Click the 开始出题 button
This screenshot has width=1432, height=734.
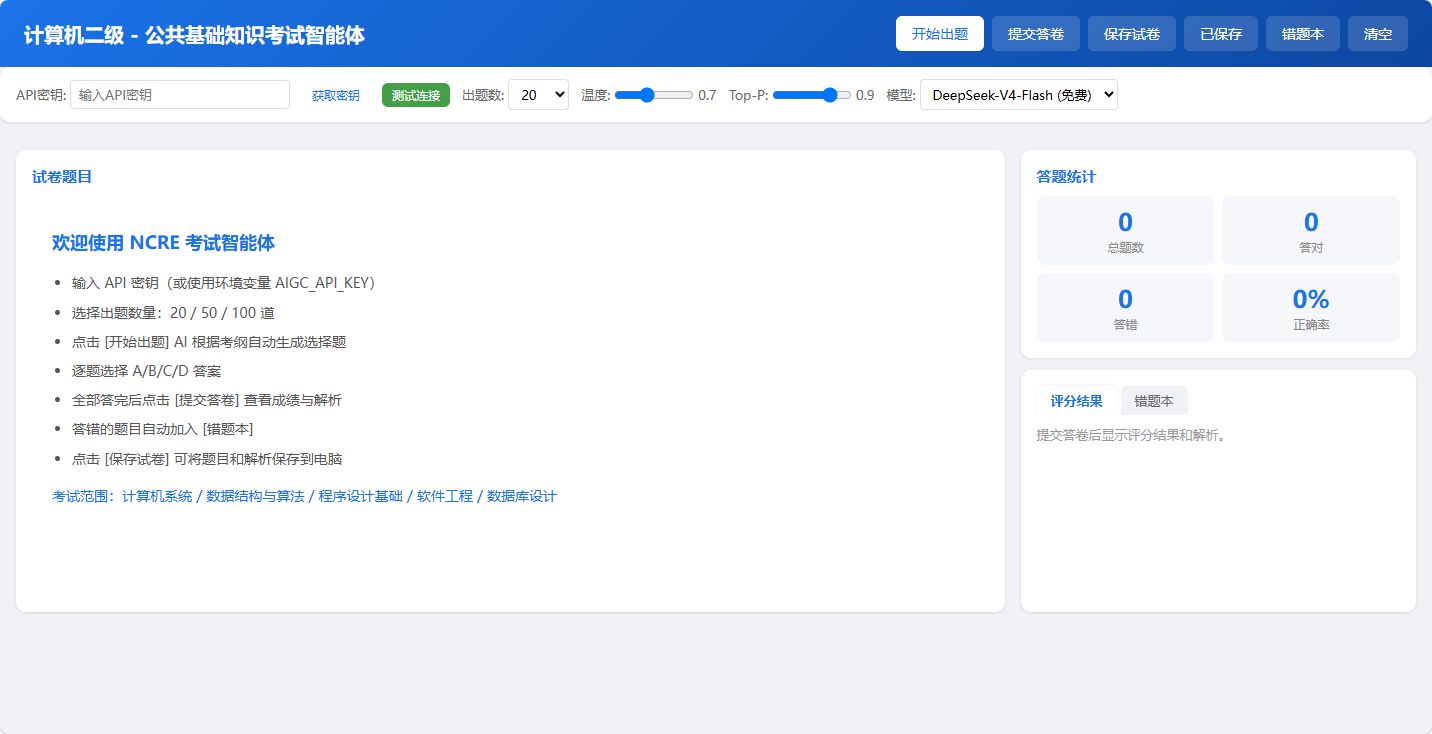940,34
